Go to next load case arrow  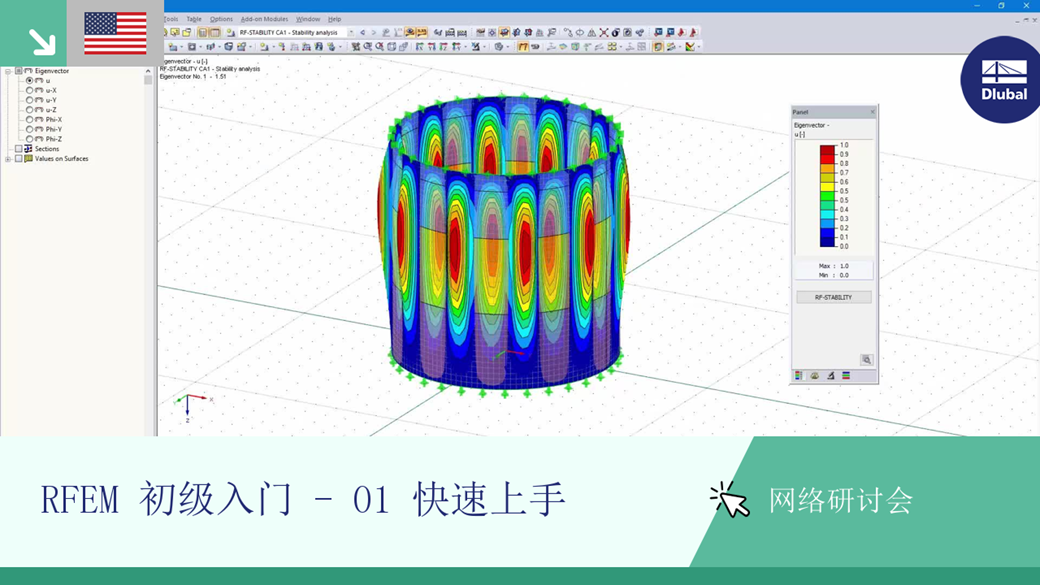point(373,32)
